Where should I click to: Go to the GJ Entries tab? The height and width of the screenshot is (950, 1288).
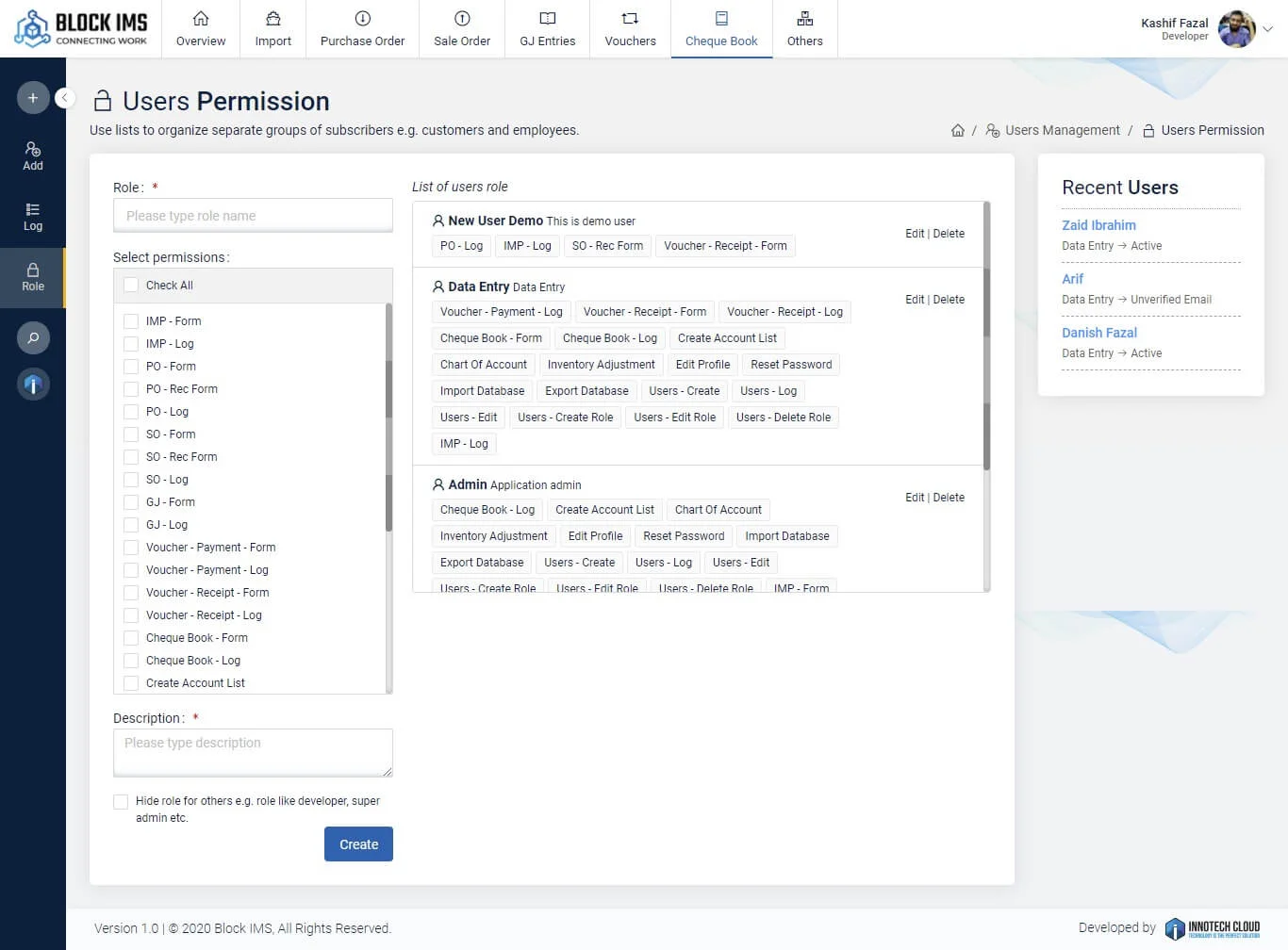tap(547, 29)
